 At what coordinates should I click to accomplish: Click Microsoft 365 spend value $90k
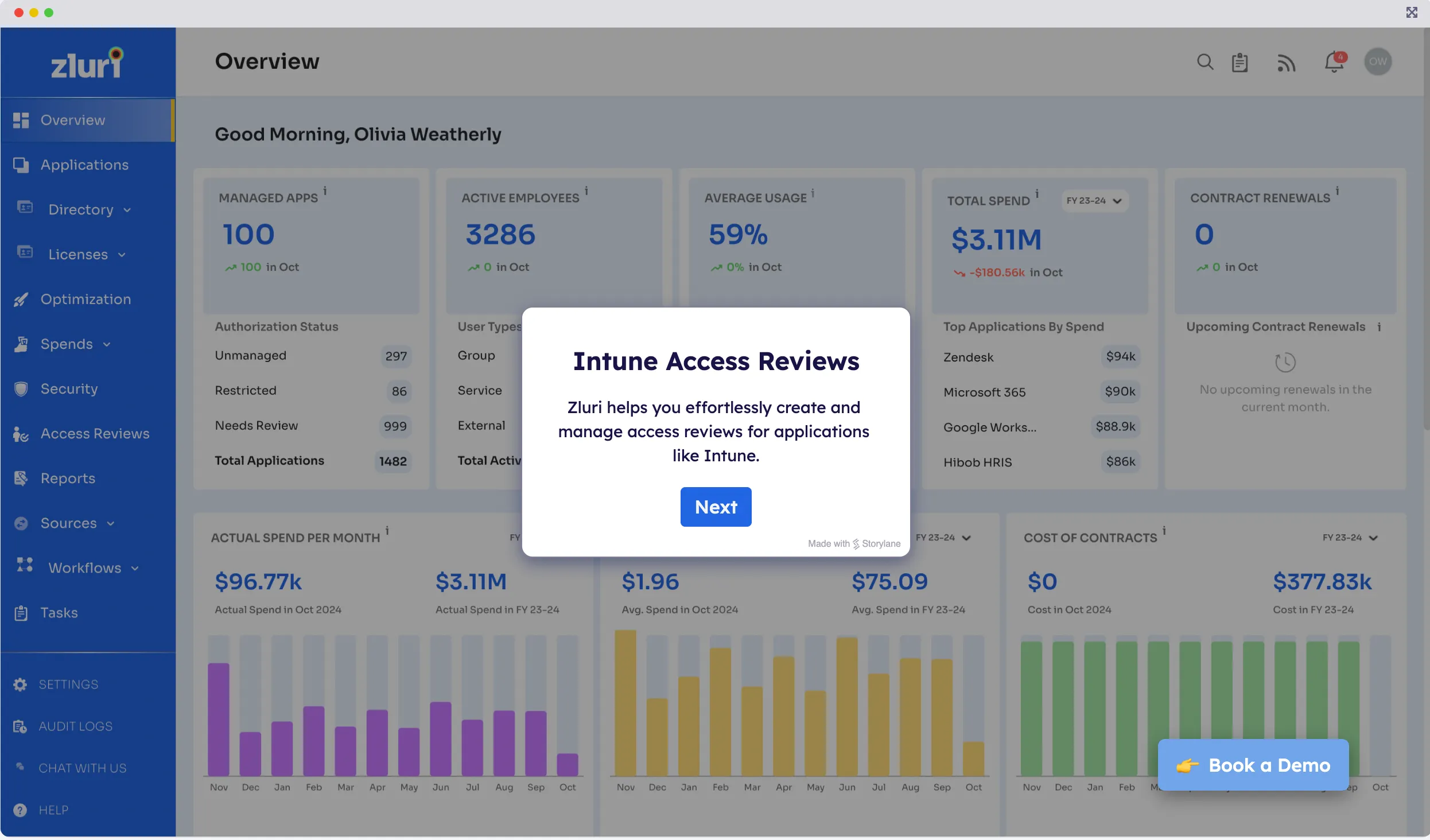pos(1120,391)
